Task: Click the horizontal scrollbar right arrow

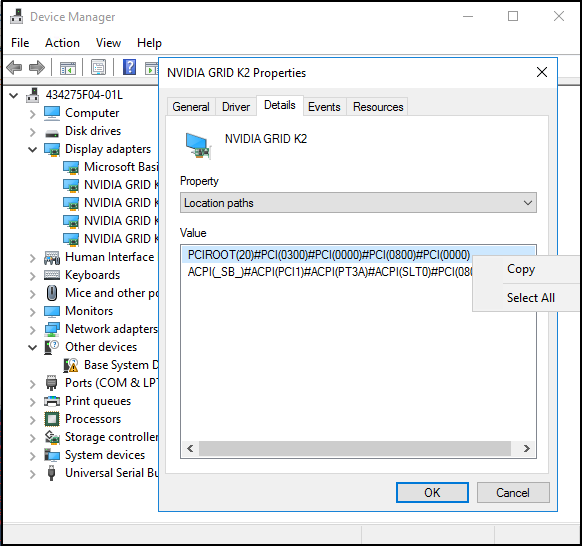Action: (x=526, y=448)
